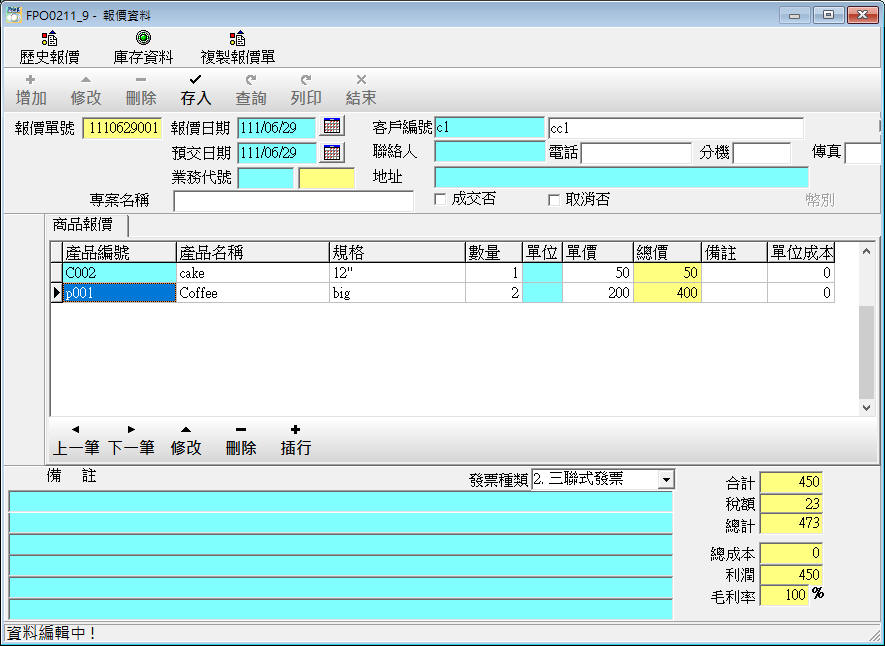Click the 傳真 input field
This screenshot has height=646, width=885.
(862, 153)
